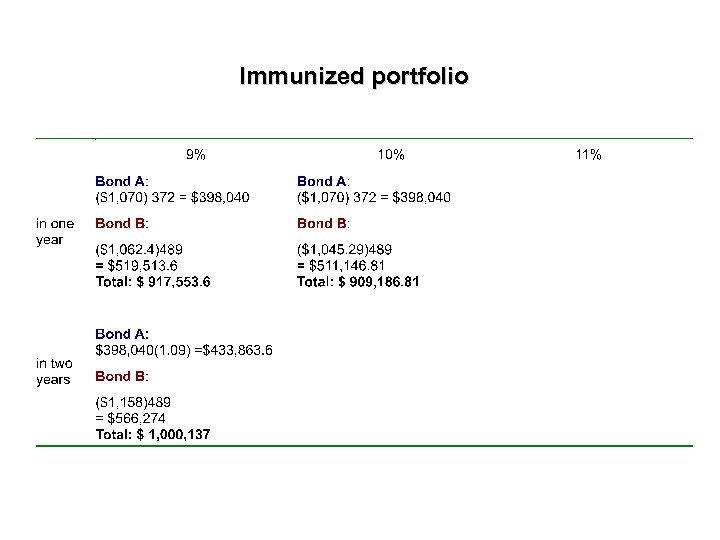Viewport: 720px width, 540px height.
Task: Click the "Total: $ 1,000,137" line
Action: pos(153,435)
